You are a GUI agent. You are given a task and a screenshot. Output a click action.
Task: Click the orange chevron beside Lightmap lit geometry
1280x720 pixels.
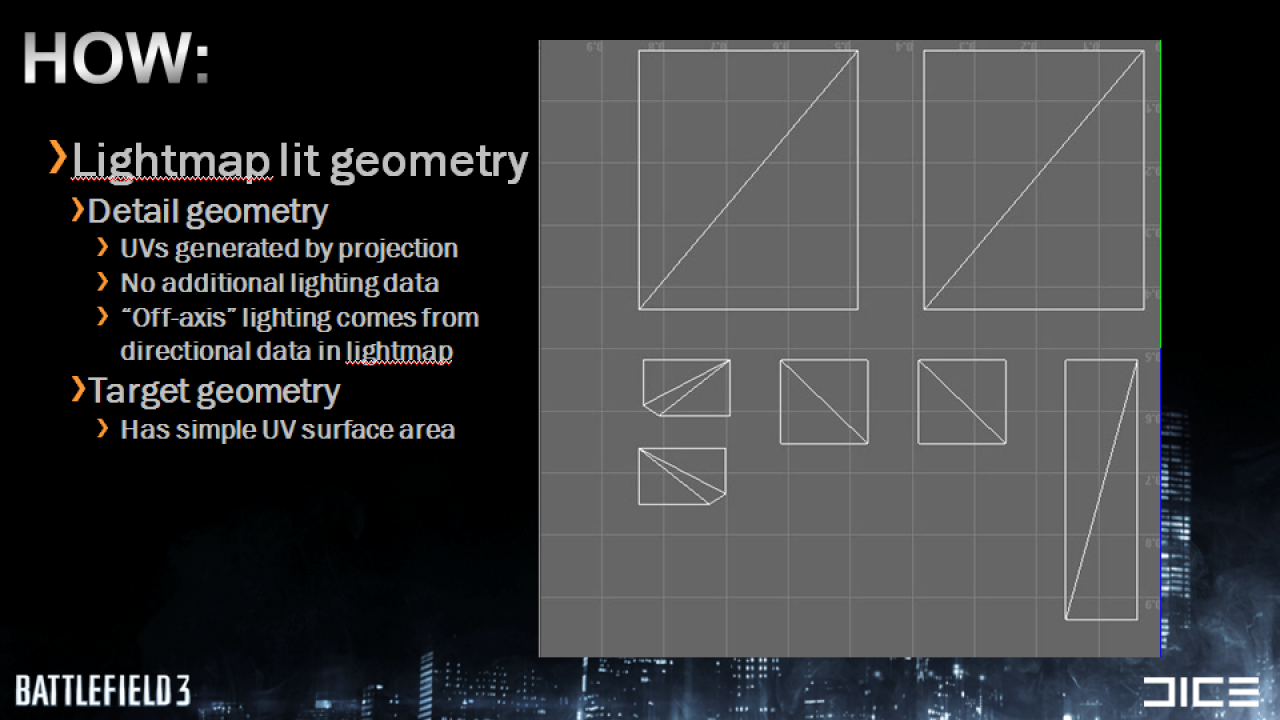pos(58,158)
